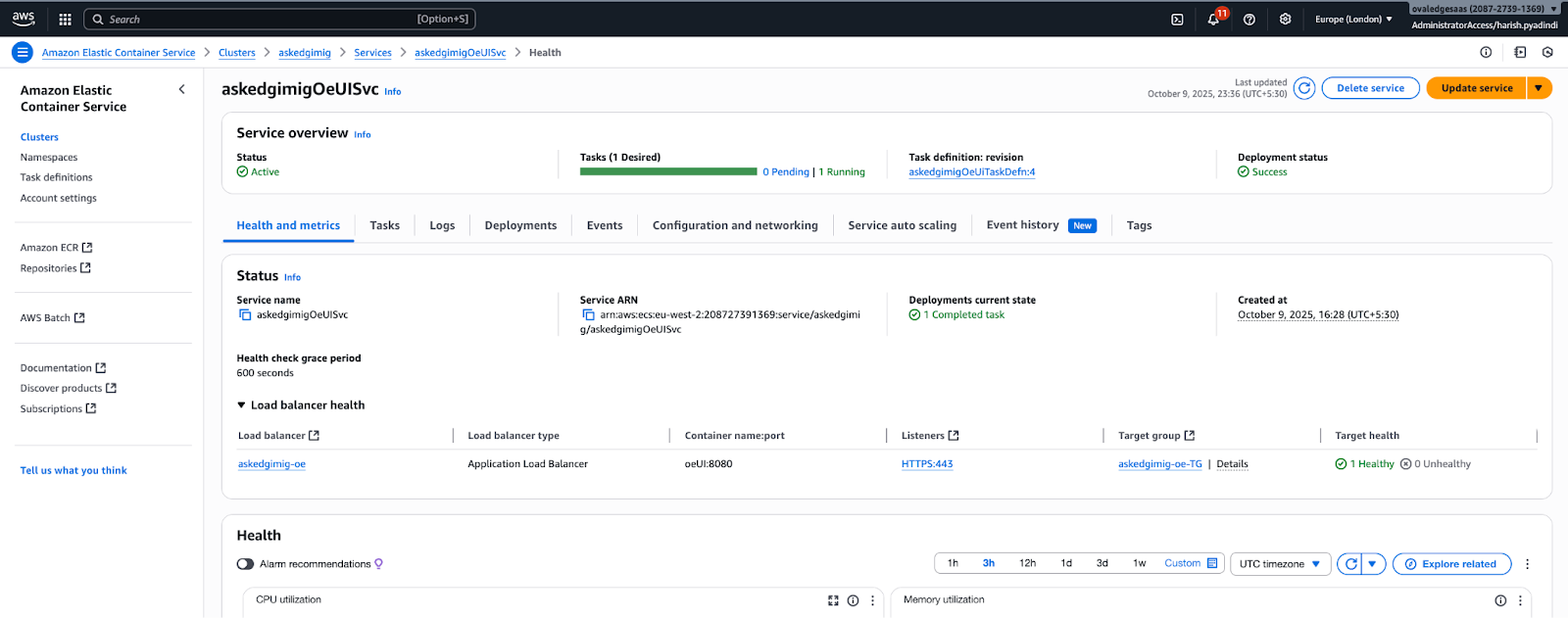Screen dimensions: 1568x618
Task: Open the Tags tab
Action: coord(1139,225)
